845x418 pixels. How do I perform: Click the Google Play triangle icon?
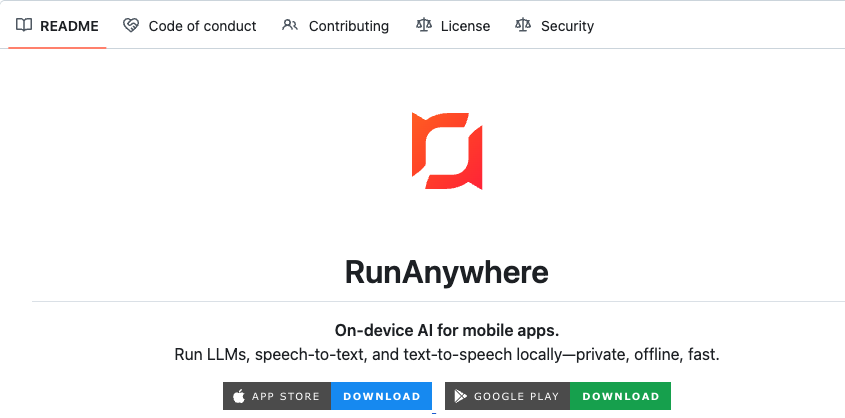tap(460, 396)
